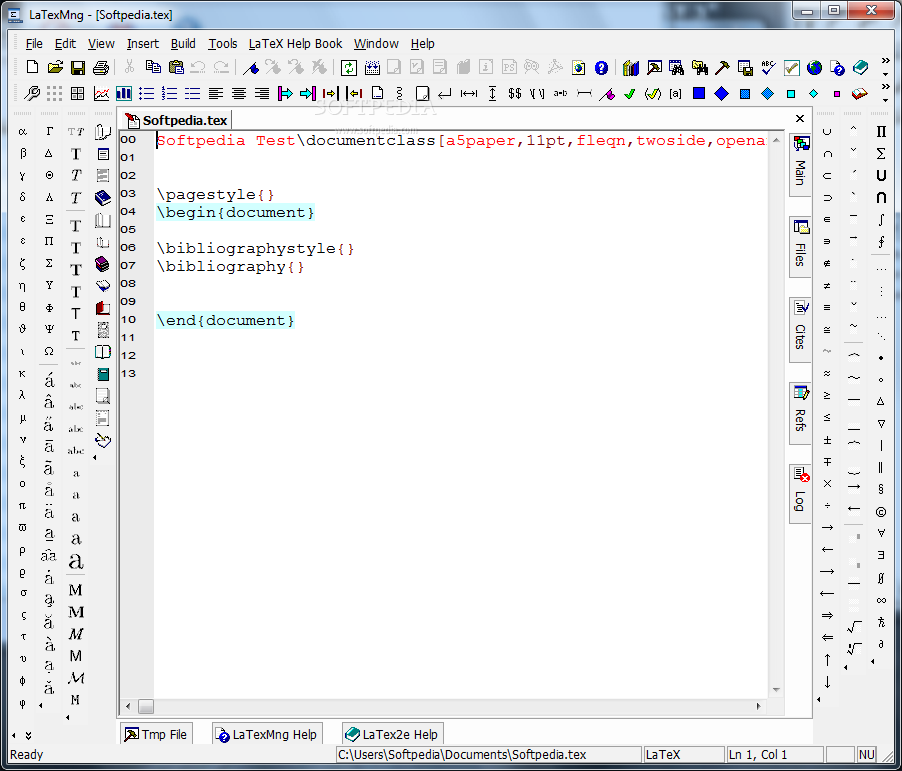Click the open red book icon

pyautogui.click(x=859, y=93)
